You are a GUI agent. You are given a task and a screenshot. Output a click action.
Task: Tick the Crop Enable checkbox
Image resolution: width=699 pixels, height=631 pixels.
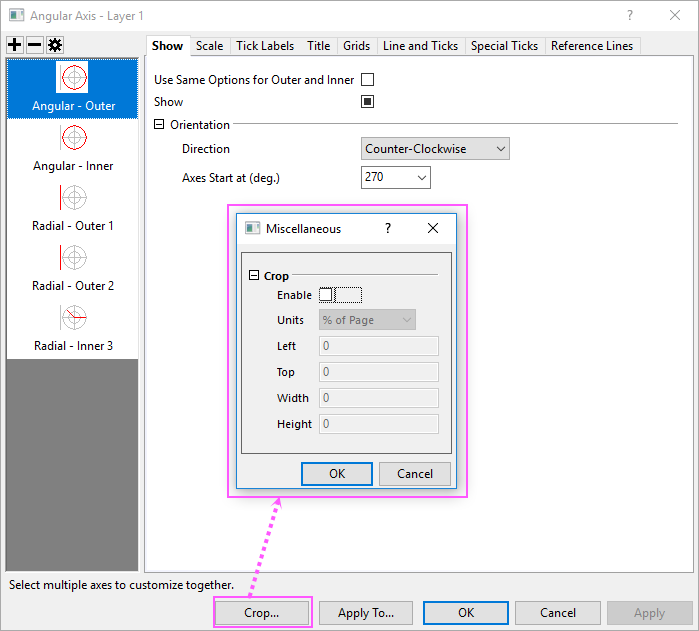(326, 294)
